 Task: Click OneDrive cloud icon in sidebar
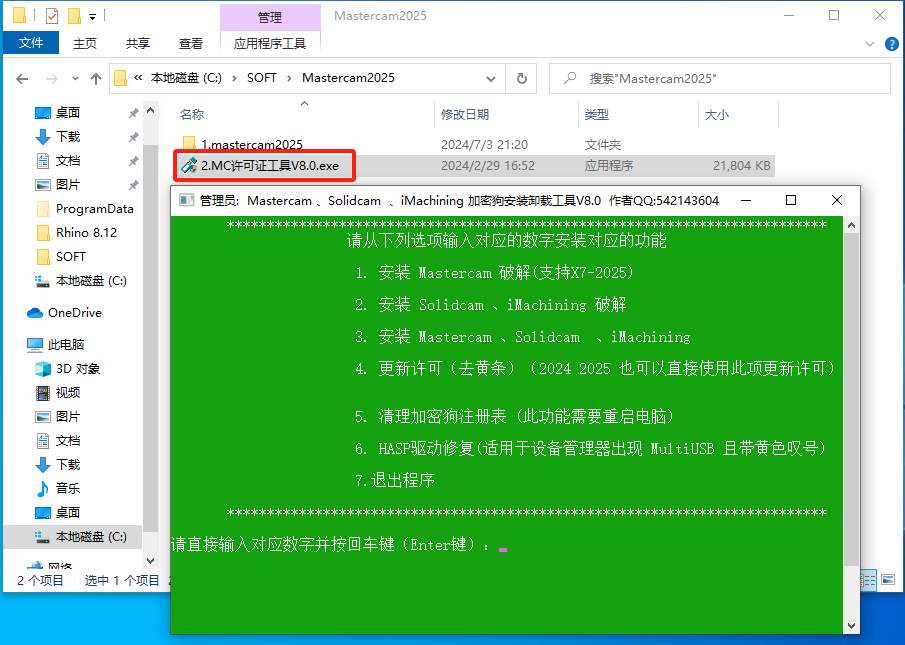pos(35,313)
